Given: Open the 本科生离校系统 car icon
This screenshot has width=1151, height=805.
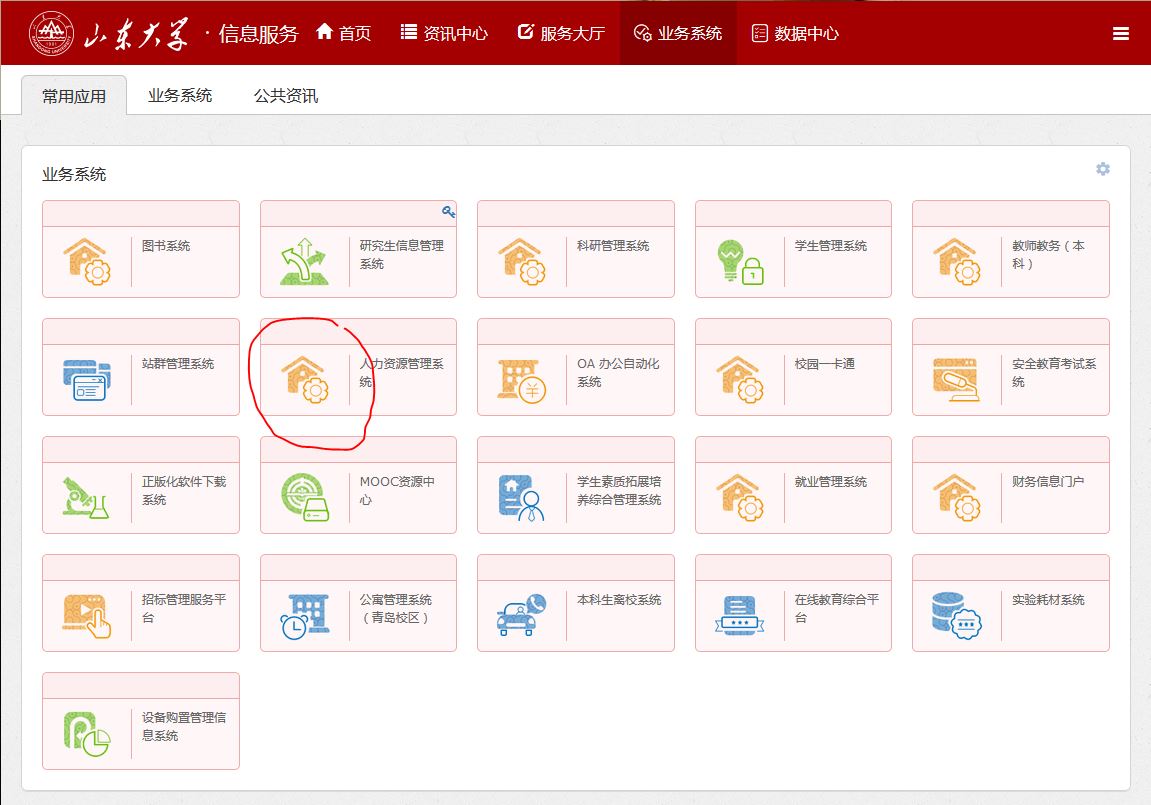Looking at the screenshot, I should click(521, 615).
